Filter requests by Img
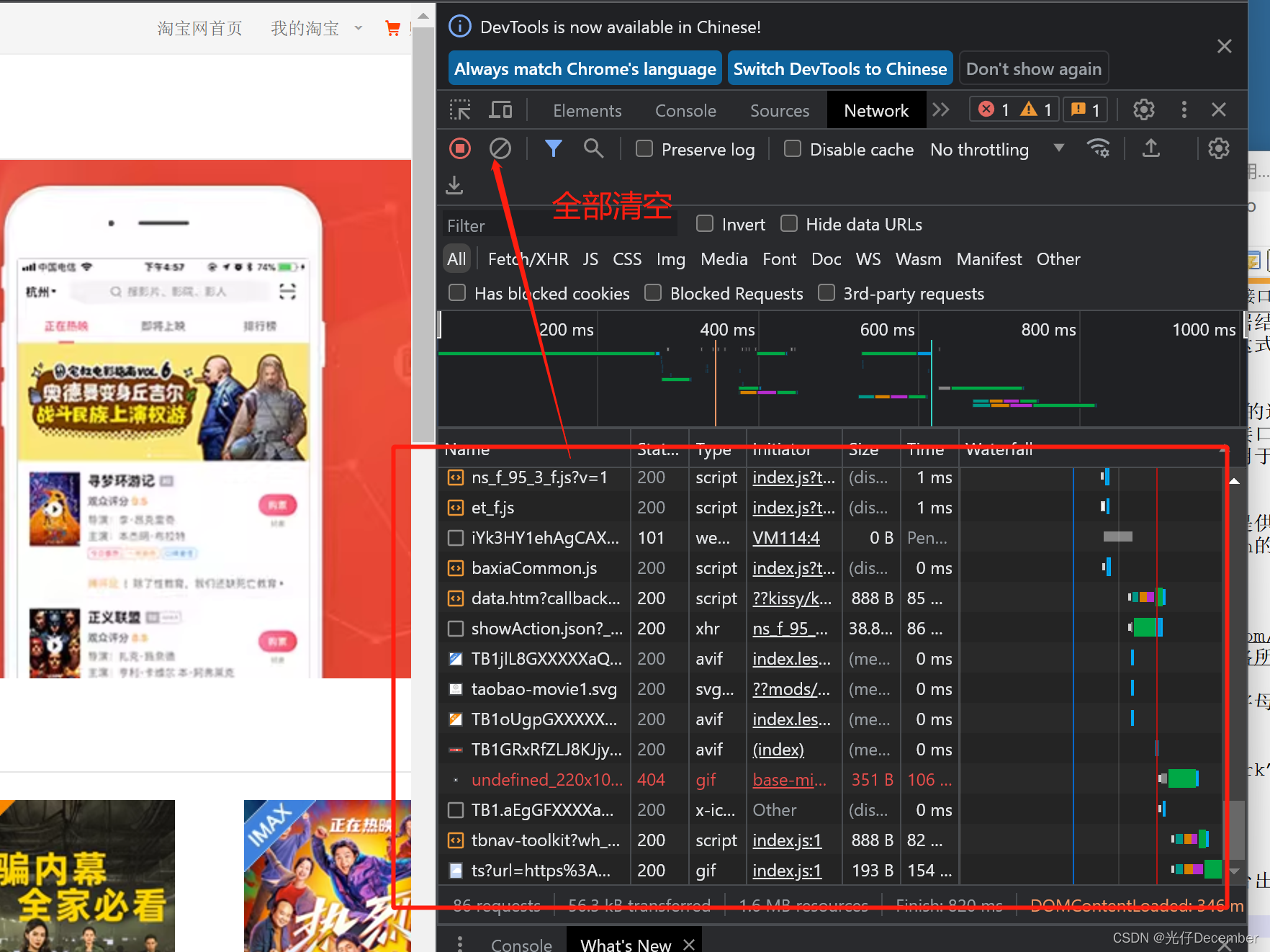This screenshot has width=1270, height=952. tap(670, 259)
